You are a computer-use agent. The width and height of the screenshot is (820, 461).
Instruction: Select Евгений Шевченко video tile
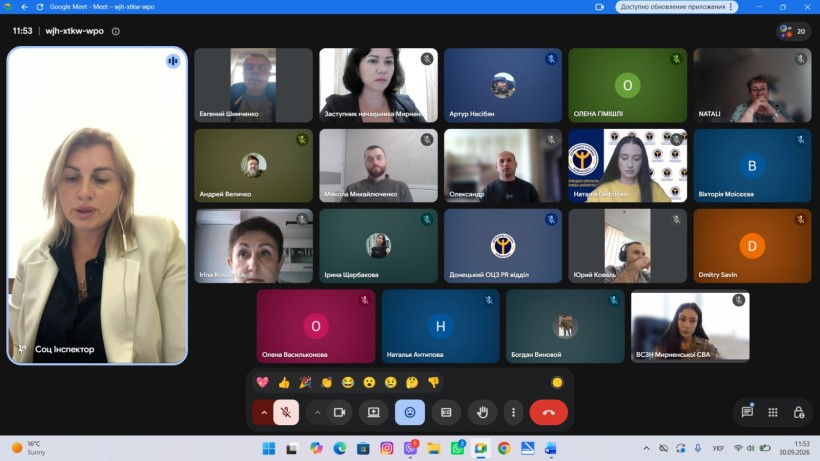[x=254, y=85]
